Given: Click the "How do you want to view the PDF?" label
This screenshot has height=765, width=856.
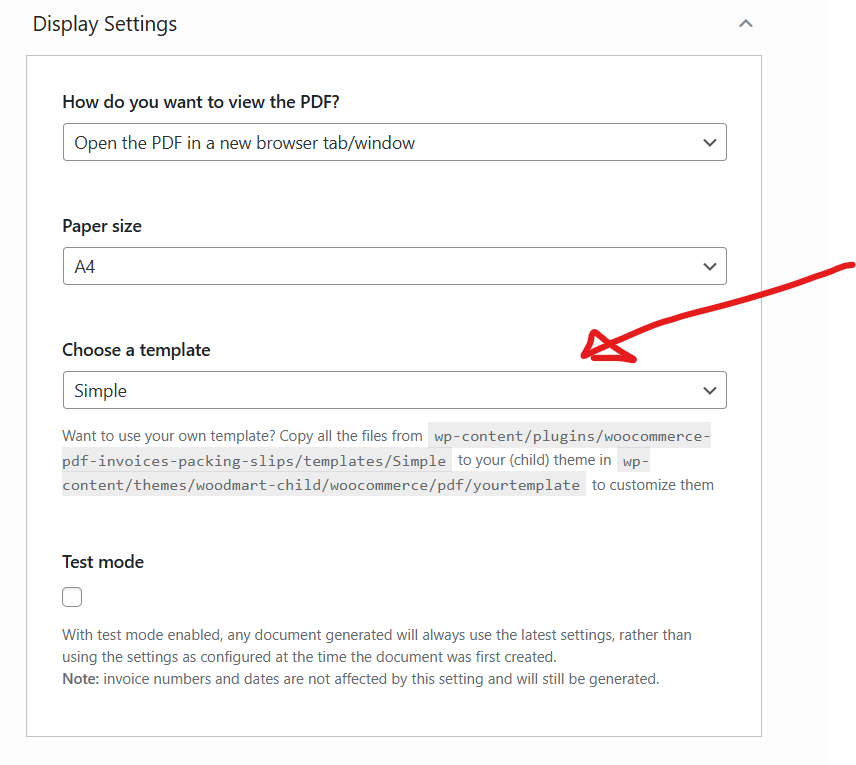Looking at the screenshot, I should 201,102.
